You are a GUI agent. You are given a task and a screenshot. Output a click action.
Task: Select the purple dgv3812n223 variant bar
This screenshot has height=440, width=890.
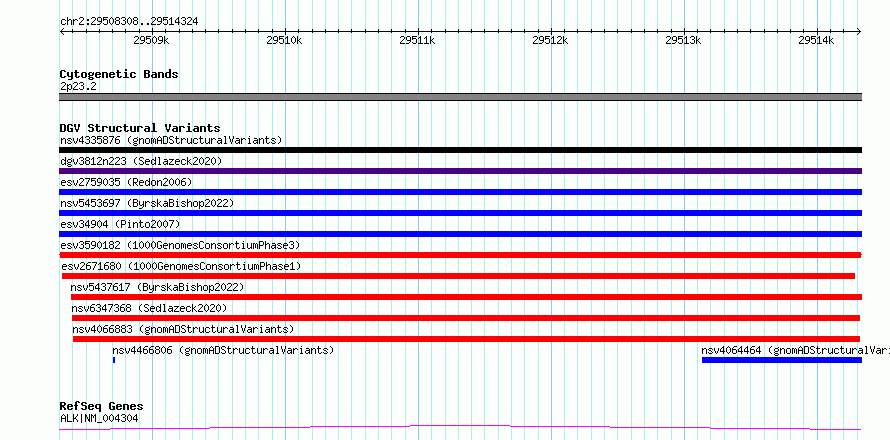point(460,171)
